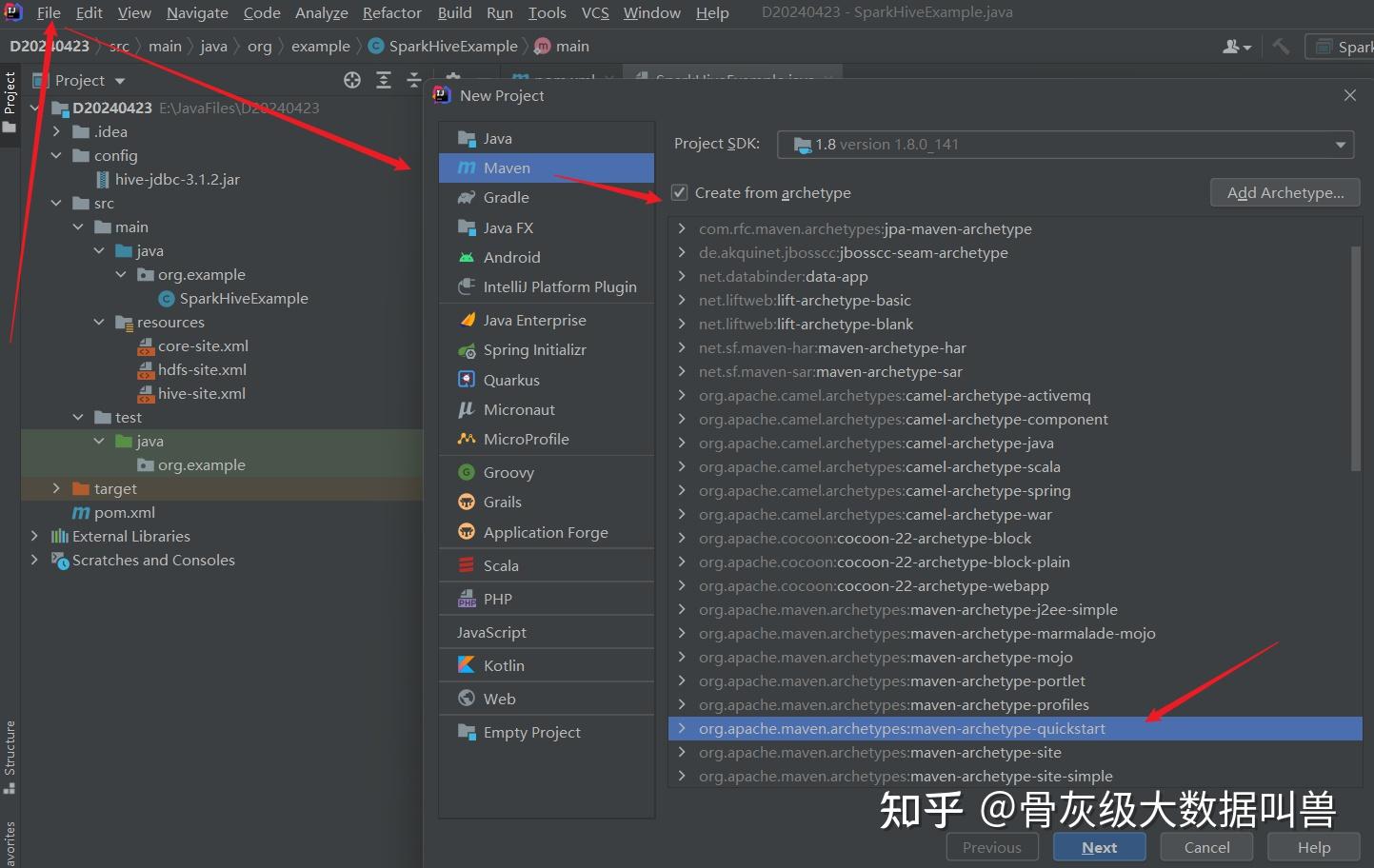Click Collapse All in the Project panel

click(x=415, y=80)
